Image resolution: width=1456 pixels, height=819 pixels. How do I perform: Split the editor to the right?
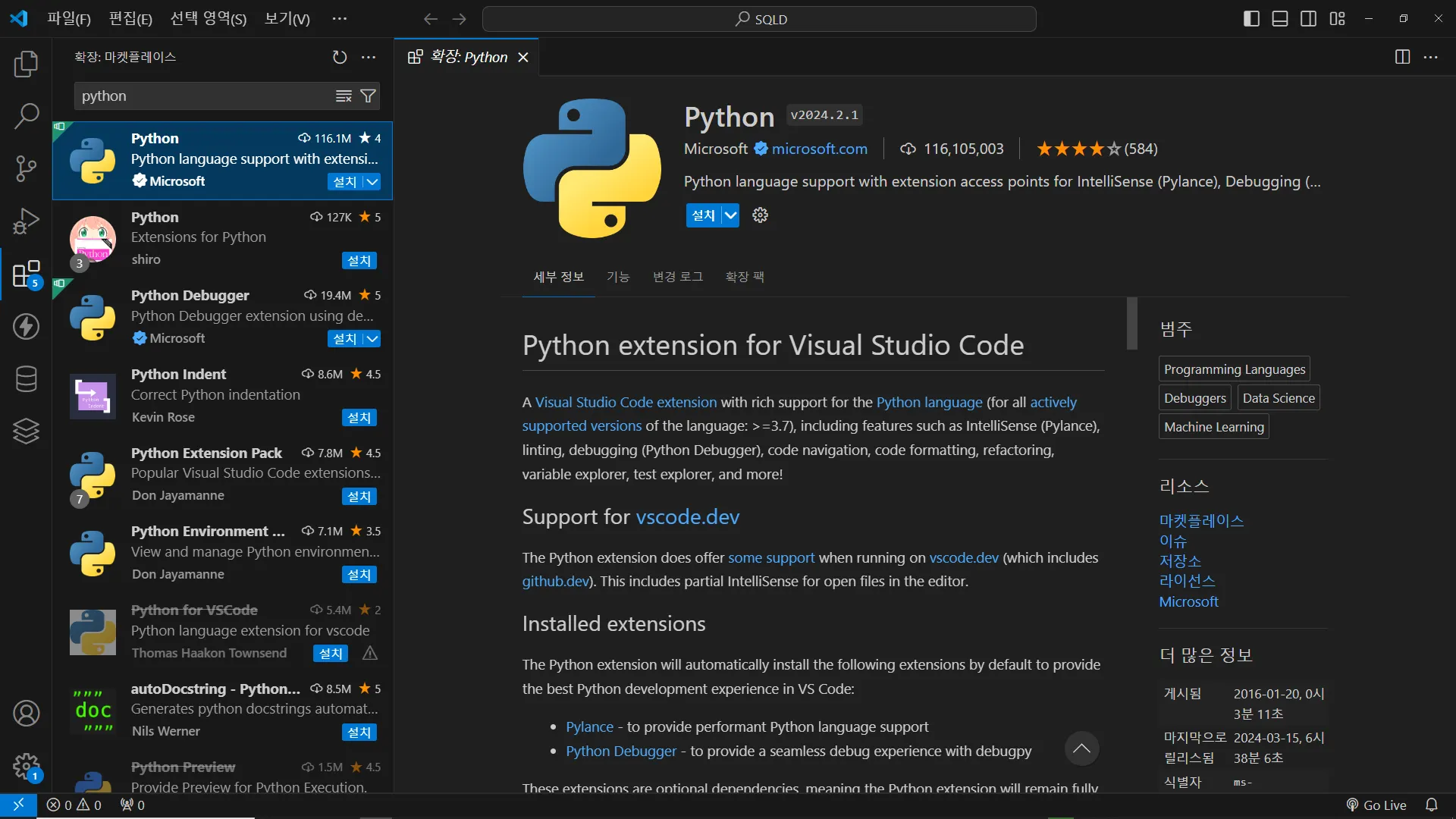pos(1402,58)
